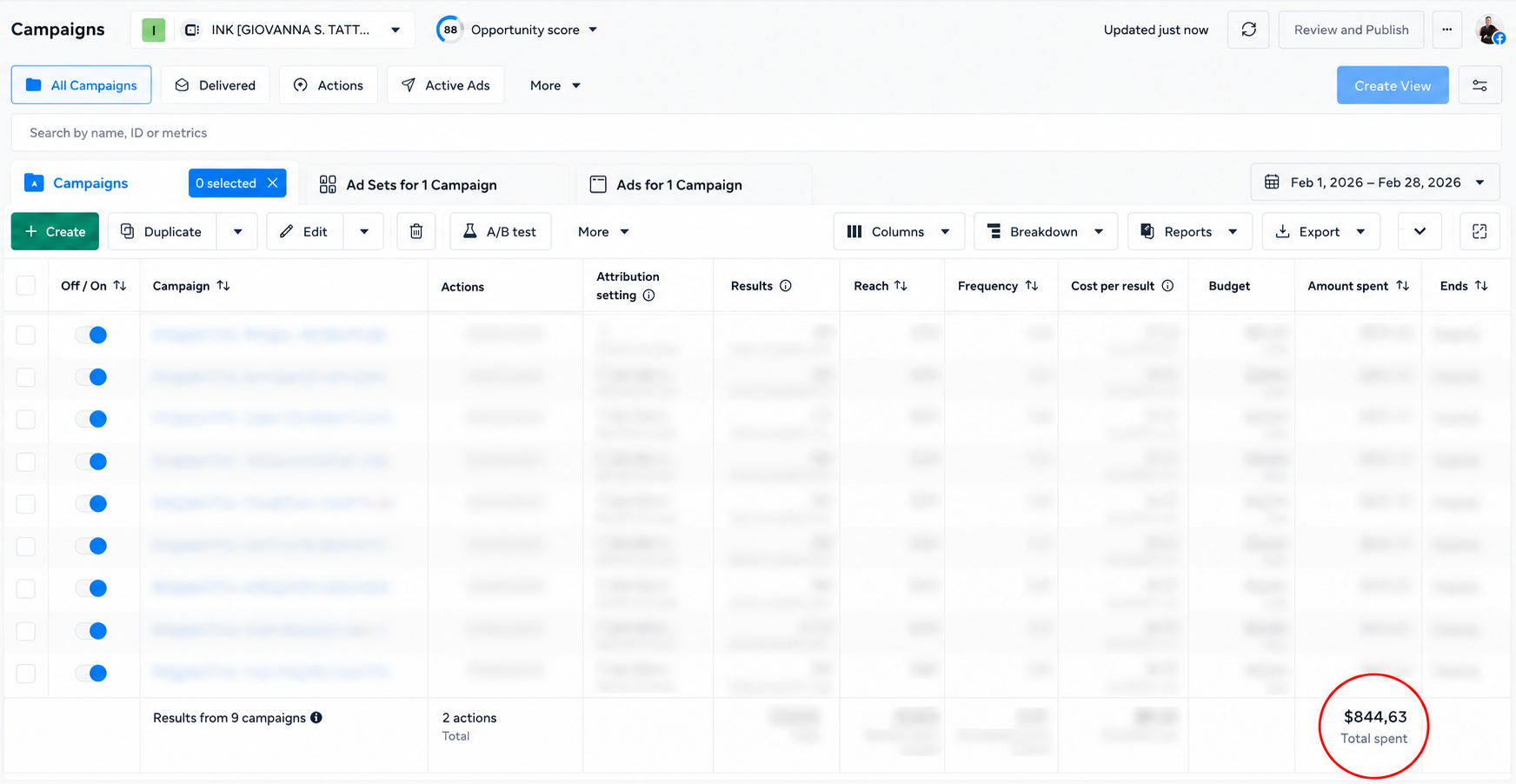Click the Campaigns folder icon in tab
Image resolution: width=1516 pixels, height=784 pixels.
click(x=34, y=183)
